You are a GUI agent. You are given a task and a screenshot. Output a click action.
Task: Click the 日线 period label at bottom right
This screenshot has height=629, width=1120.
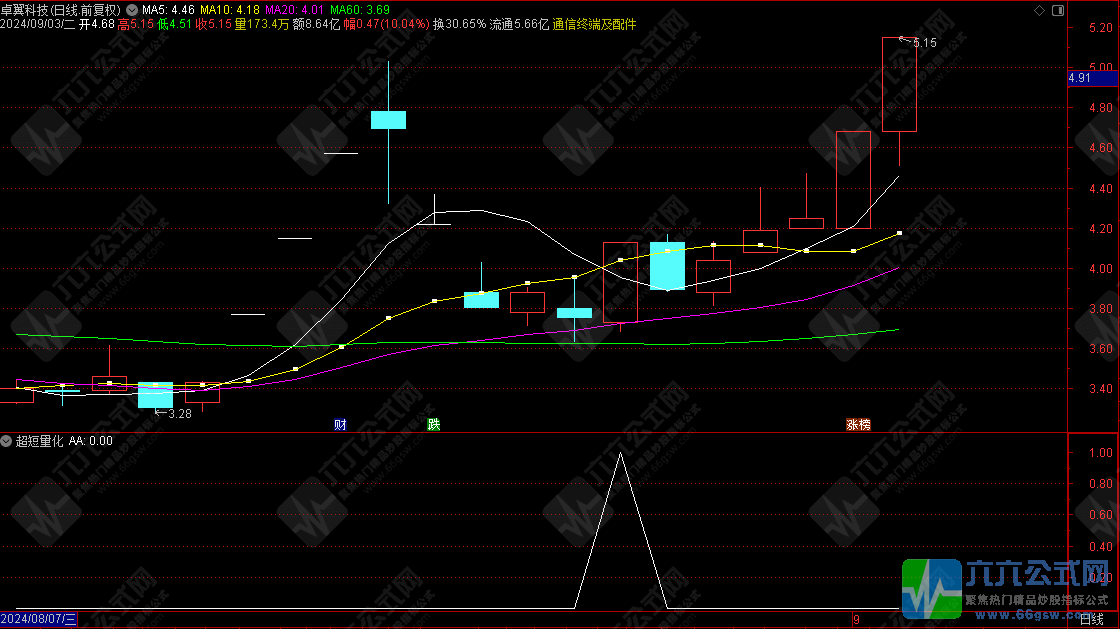(x=1091, y=620)
